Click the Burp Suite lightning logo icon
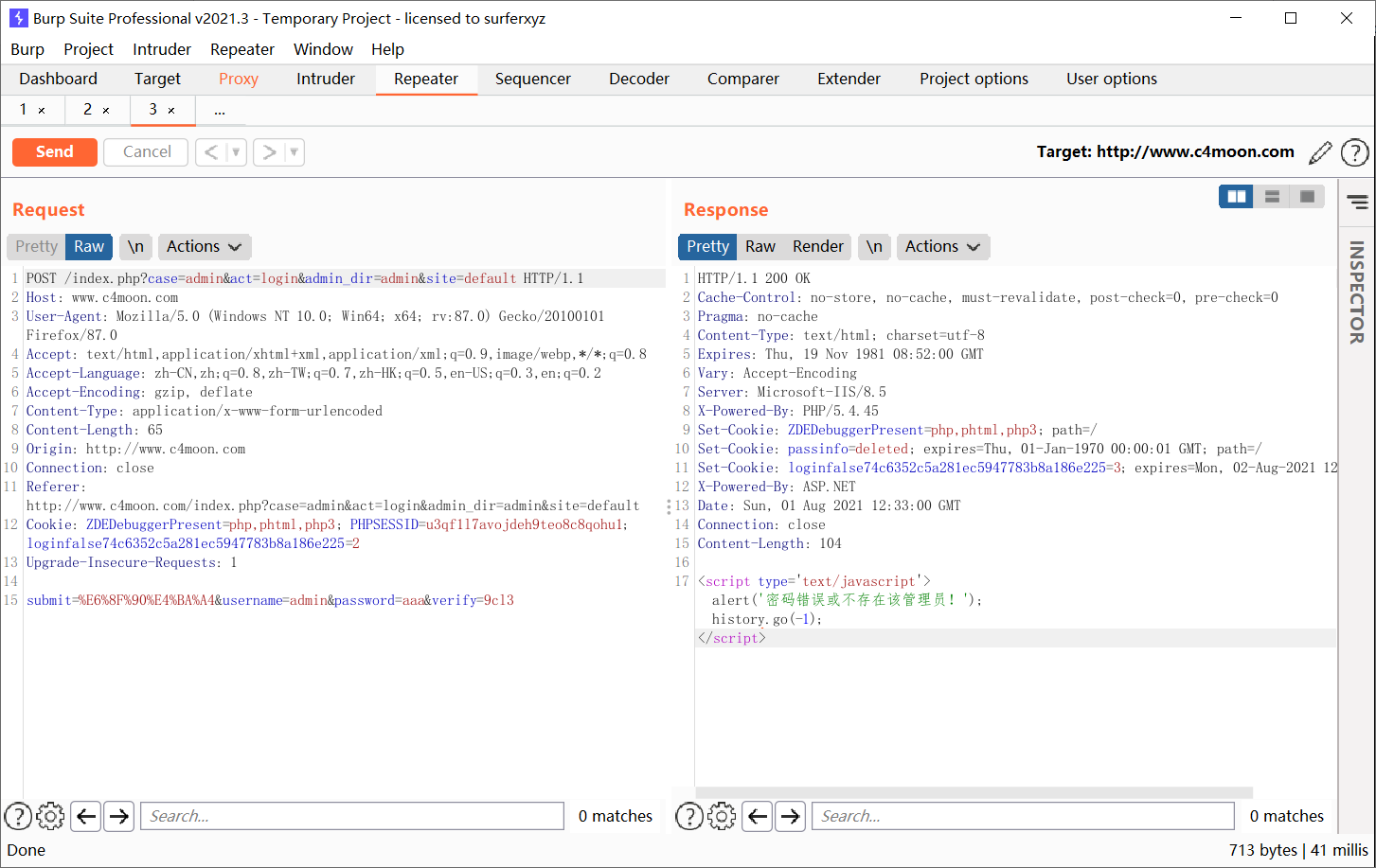Screen dimensions: 1376x868 tap(17, 18)
